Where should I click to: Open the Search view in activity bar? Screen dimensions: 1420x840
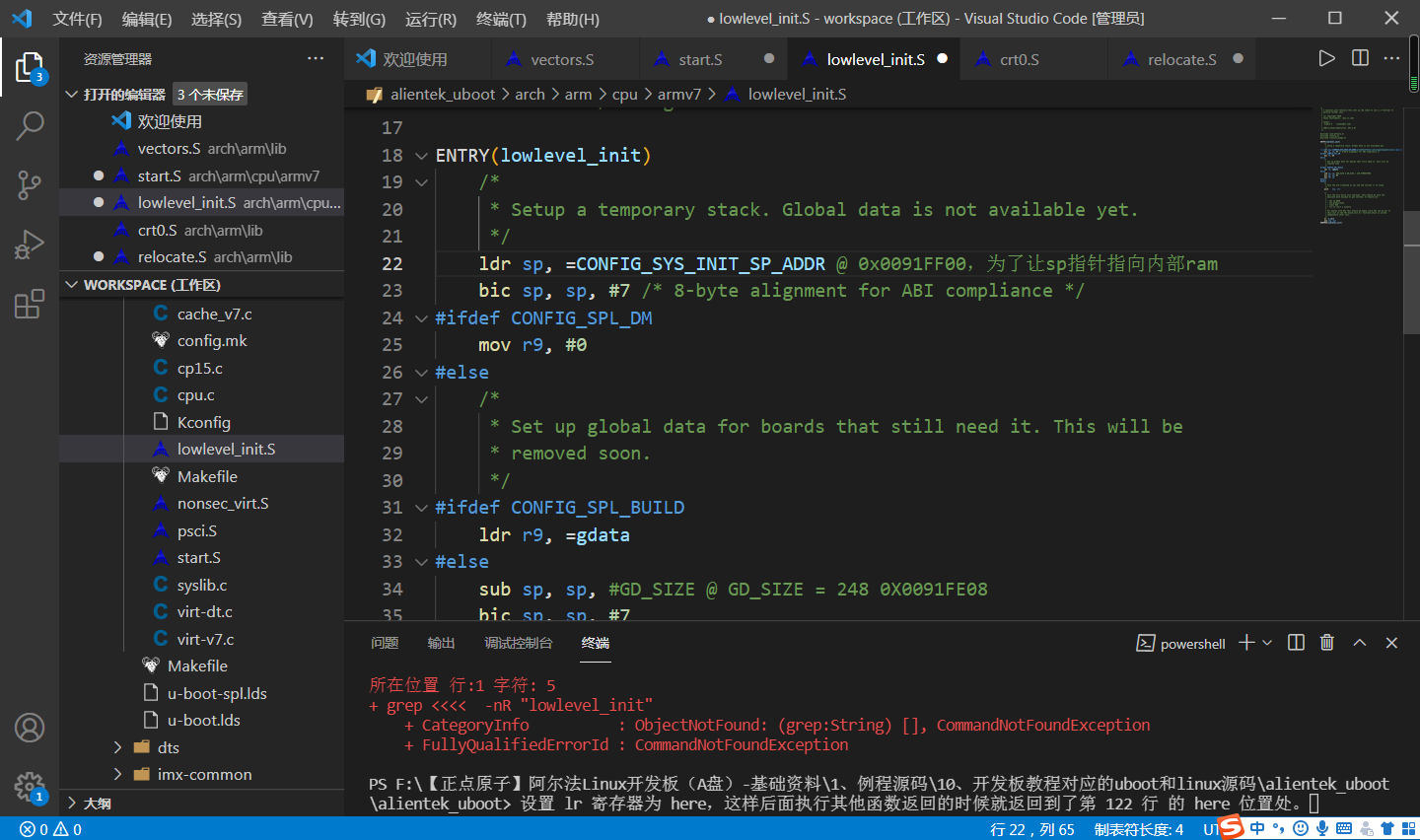[x=30, y=126]
